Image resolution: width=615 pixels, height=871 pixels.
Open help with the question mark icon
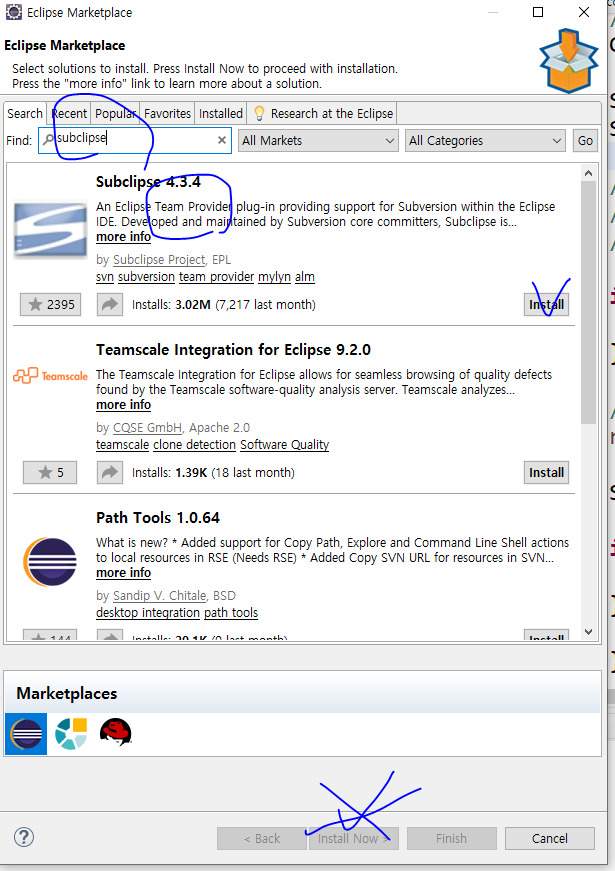click(x=24, y=837)
